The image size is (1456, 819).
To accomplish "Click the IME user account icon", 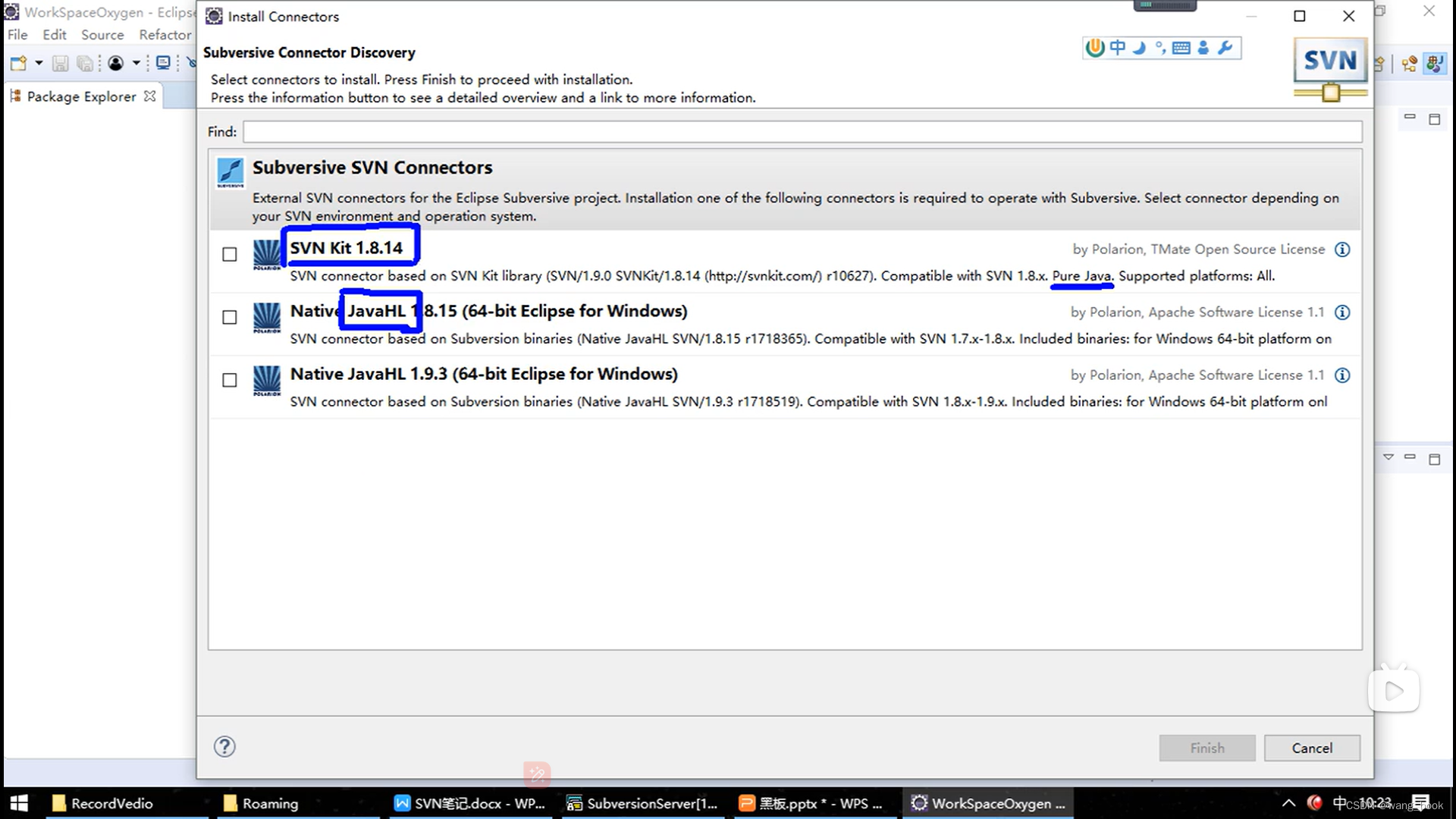I will coord(1203,48).
